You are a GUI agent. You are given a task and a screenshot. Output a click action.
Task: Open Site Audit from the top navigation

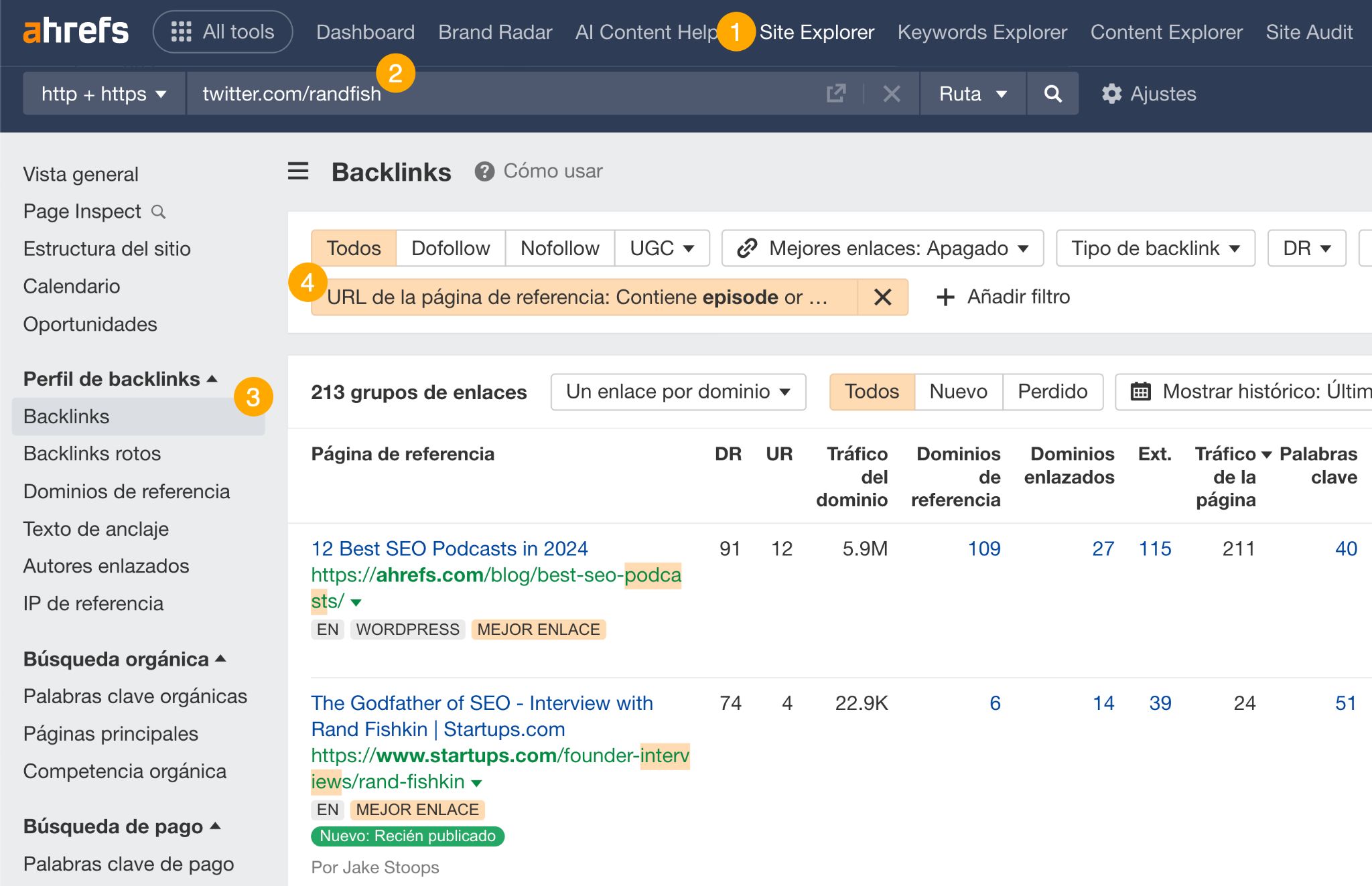coord(1309,31)
